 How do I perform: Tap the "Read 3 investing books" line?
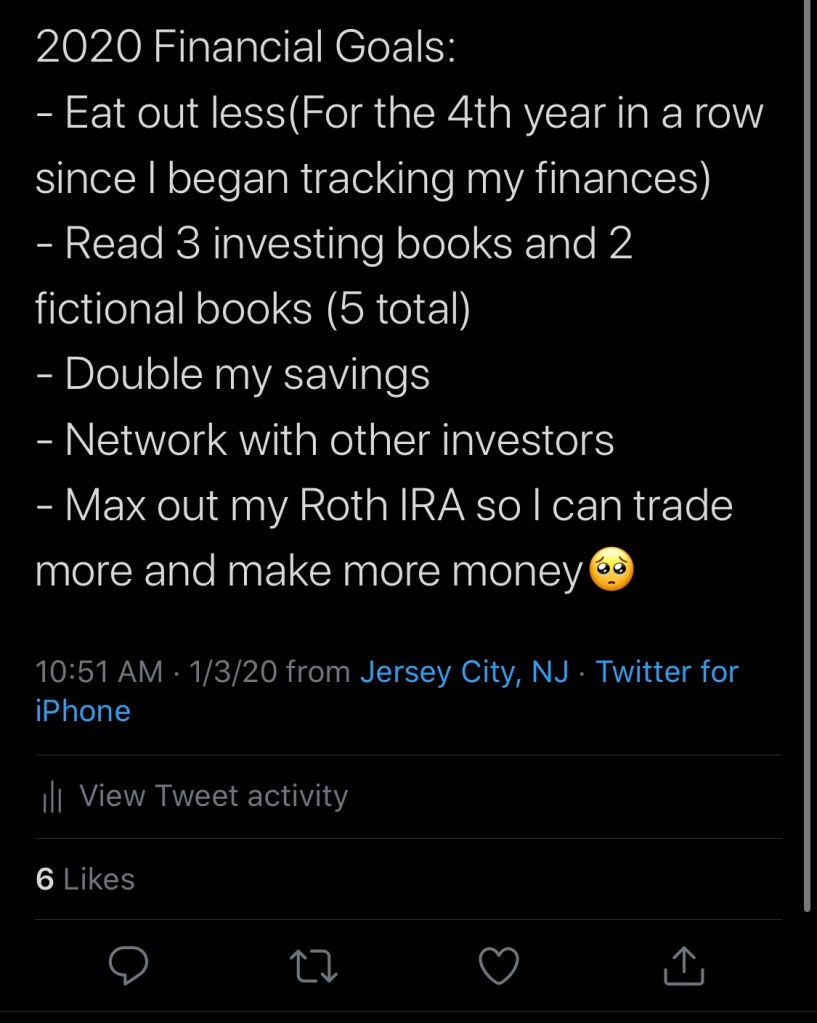click(334, 244)
